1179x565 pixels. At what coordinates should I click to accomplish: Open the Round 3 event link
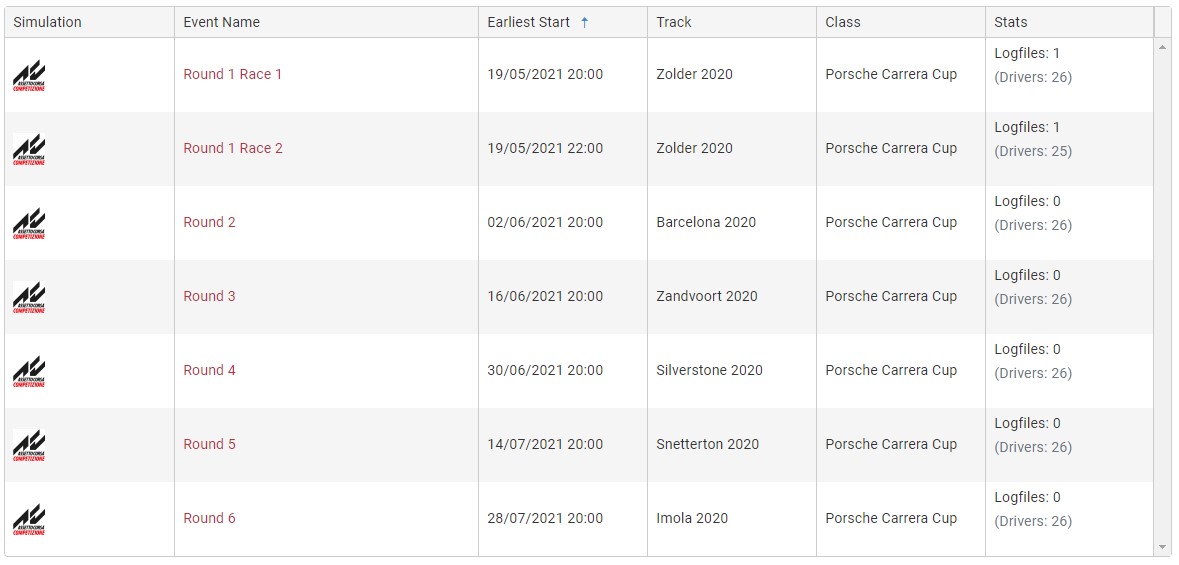pos(210,296)
